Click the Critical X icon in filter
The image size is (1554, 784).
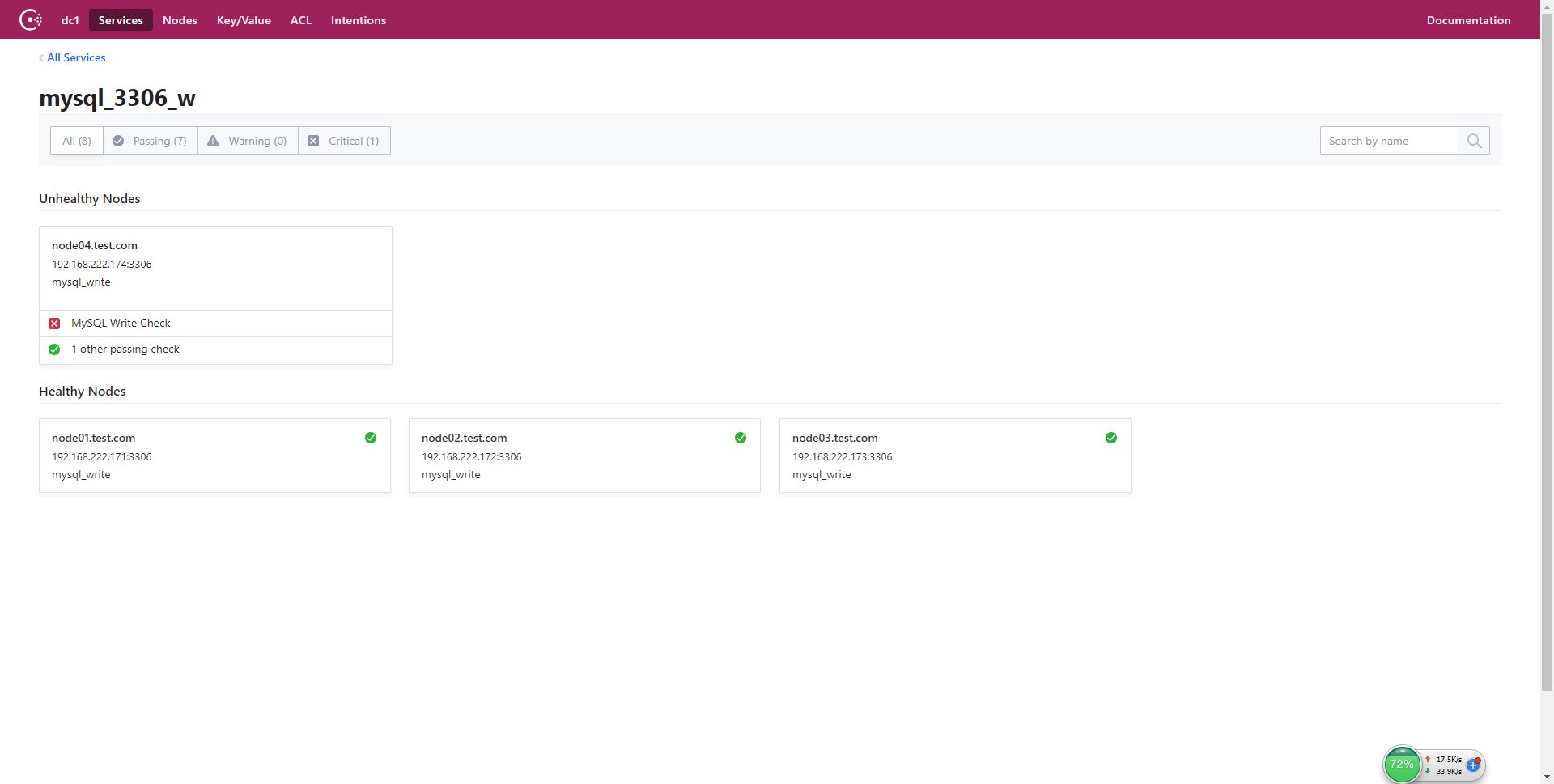tap(313, 141)
